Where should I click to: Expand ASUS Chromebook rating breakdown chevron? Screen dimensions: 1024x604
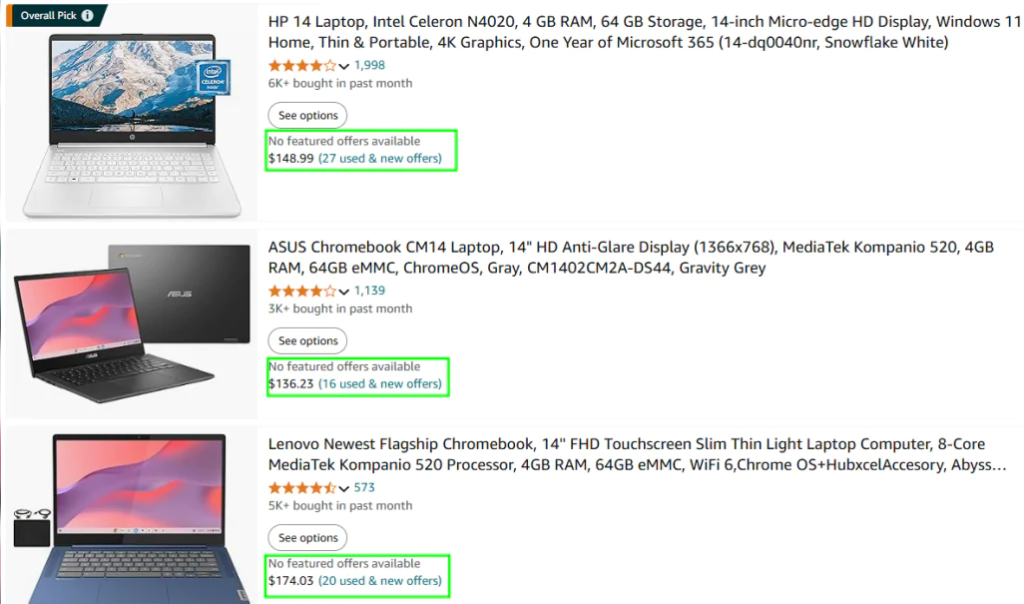345,292
